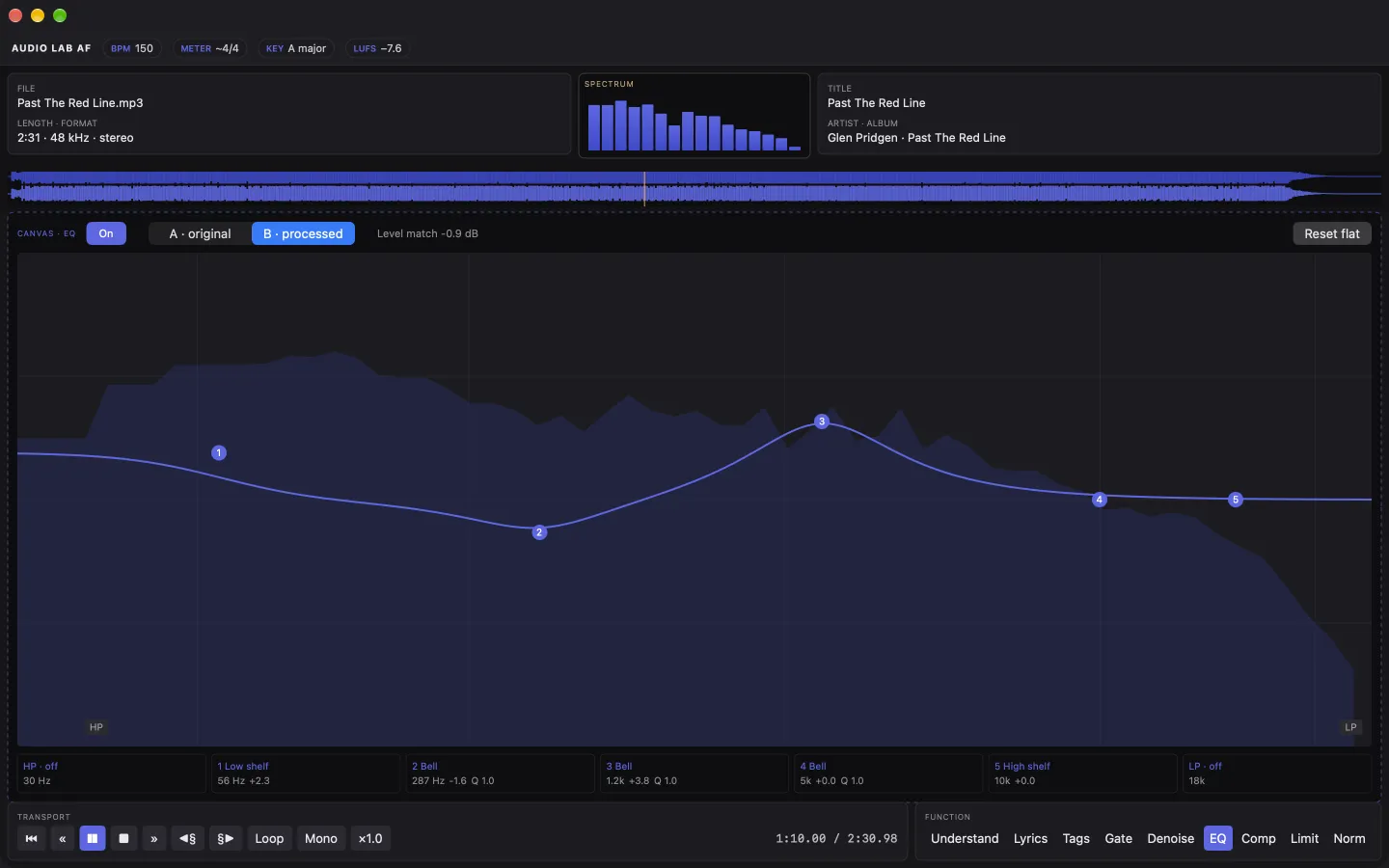Select the active EQ function tab
Image resolution: width=1389 pixels, height=868 pixels.
pyautogui.click(x=1217, y=838)
